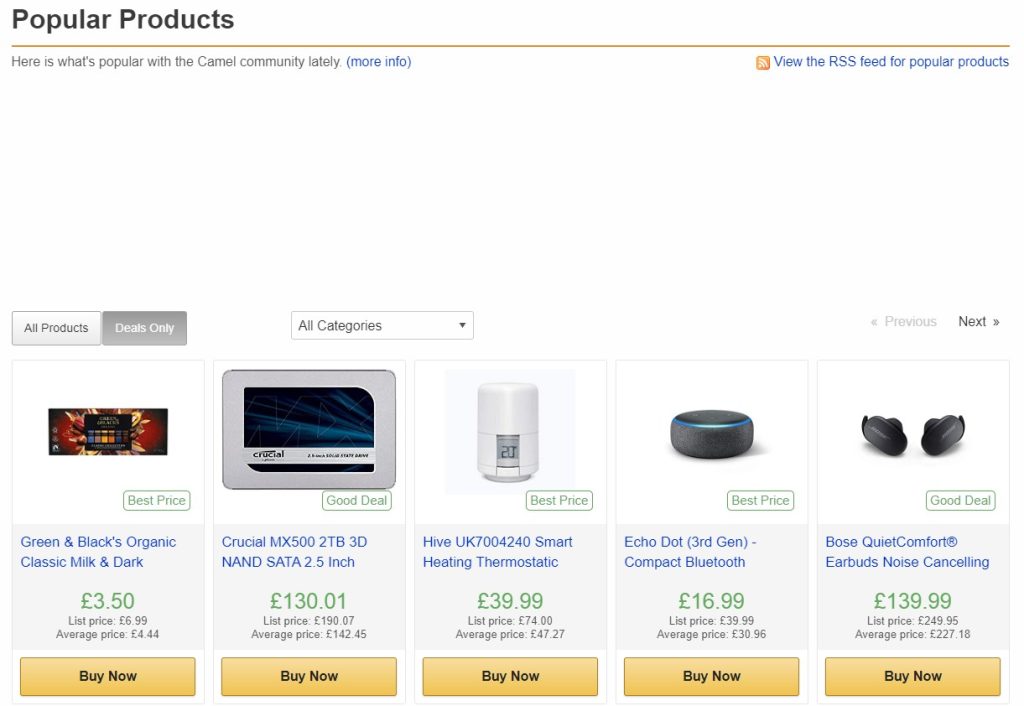Go to the Next page of products
This screenshot has width=1024, height=706.
[x=978, y=322]
